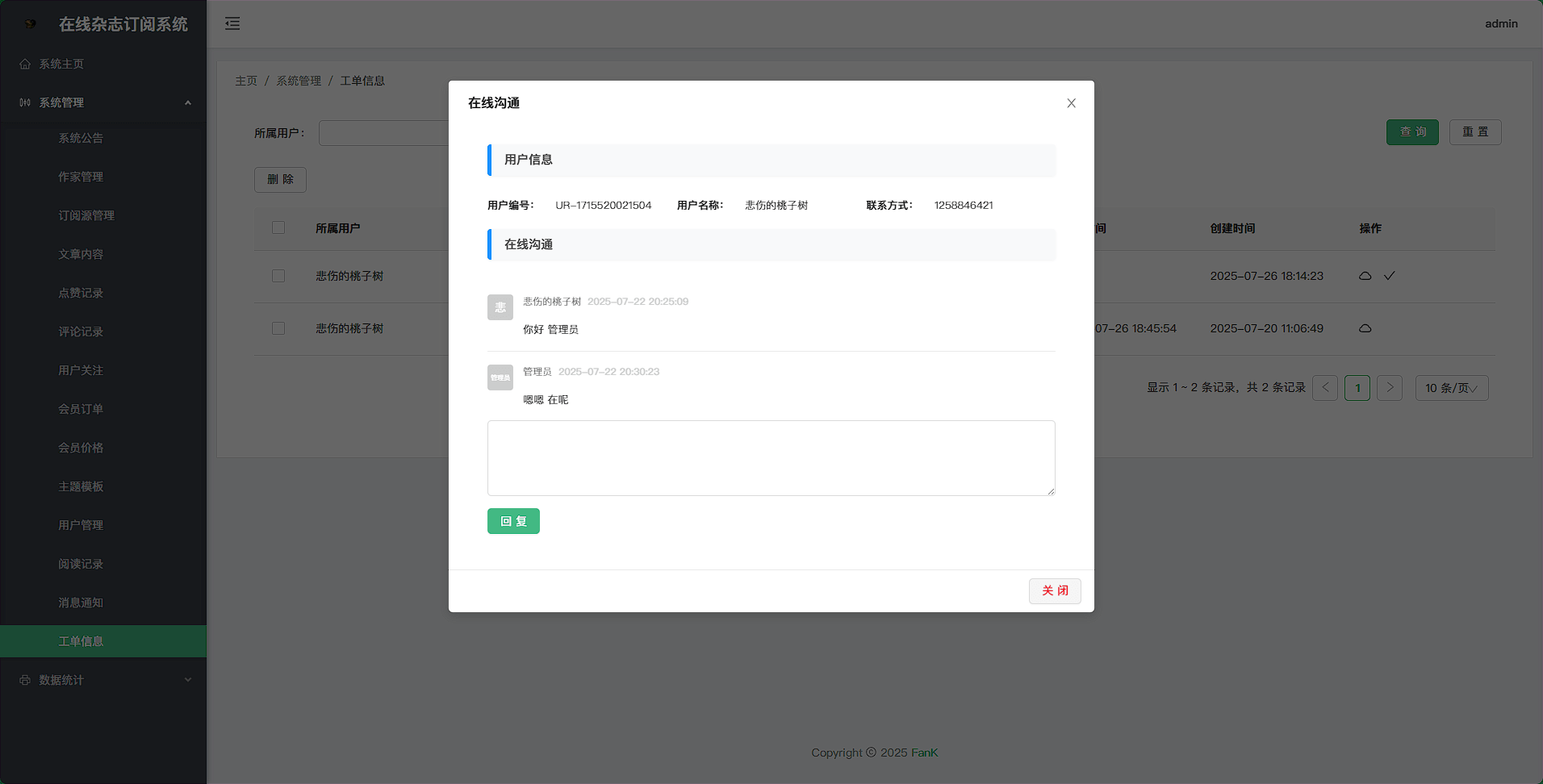Go to next page arrow

(1389, 388)
